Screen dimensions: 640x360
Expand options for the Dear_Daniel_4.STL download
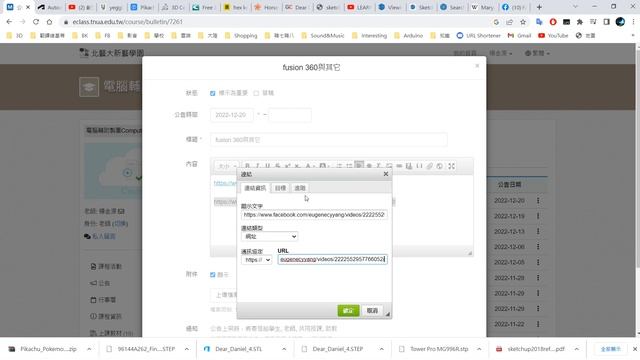(284, 349)
